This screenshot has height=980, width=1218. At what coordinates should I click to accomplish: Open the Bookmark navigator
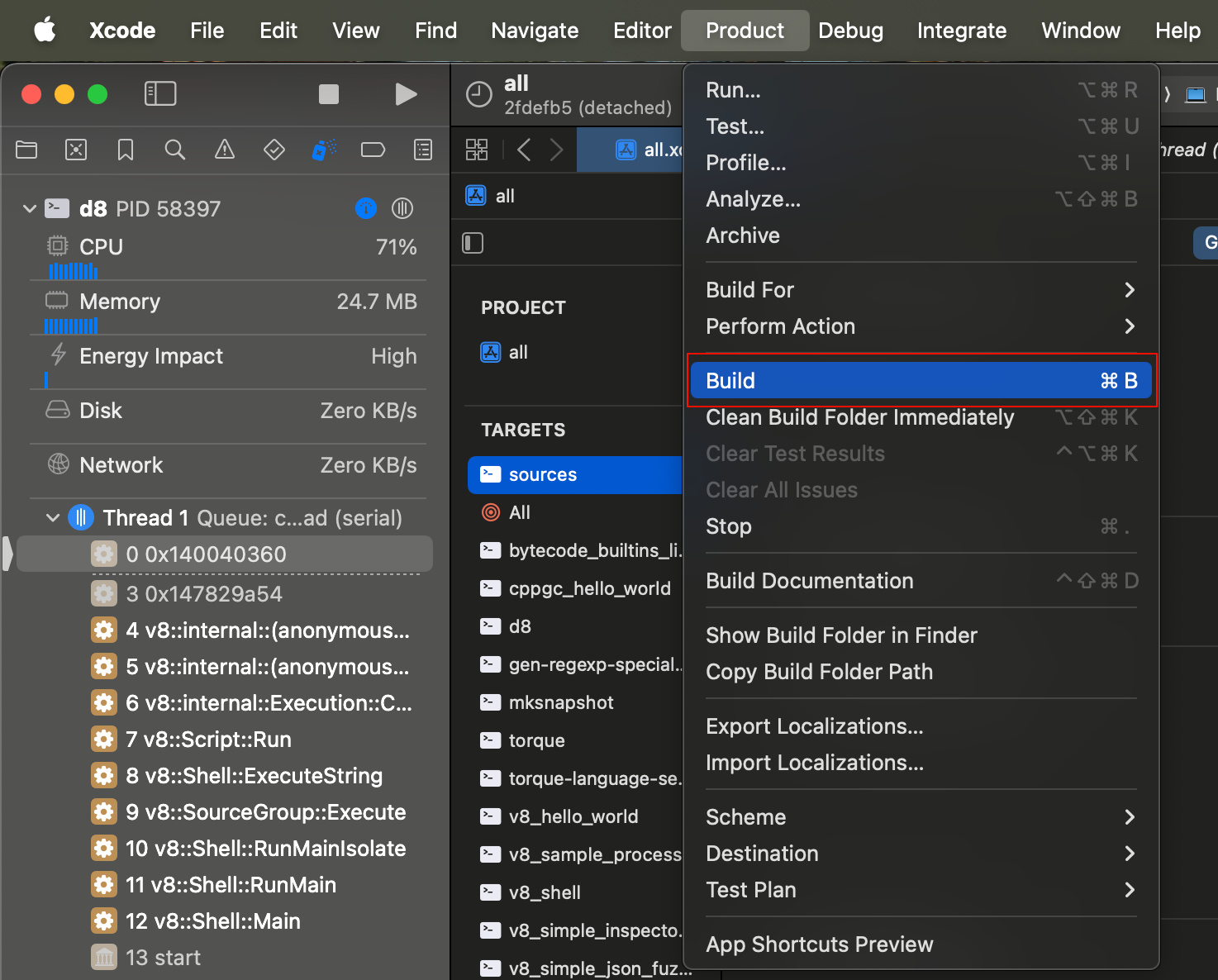pos(126,150)
